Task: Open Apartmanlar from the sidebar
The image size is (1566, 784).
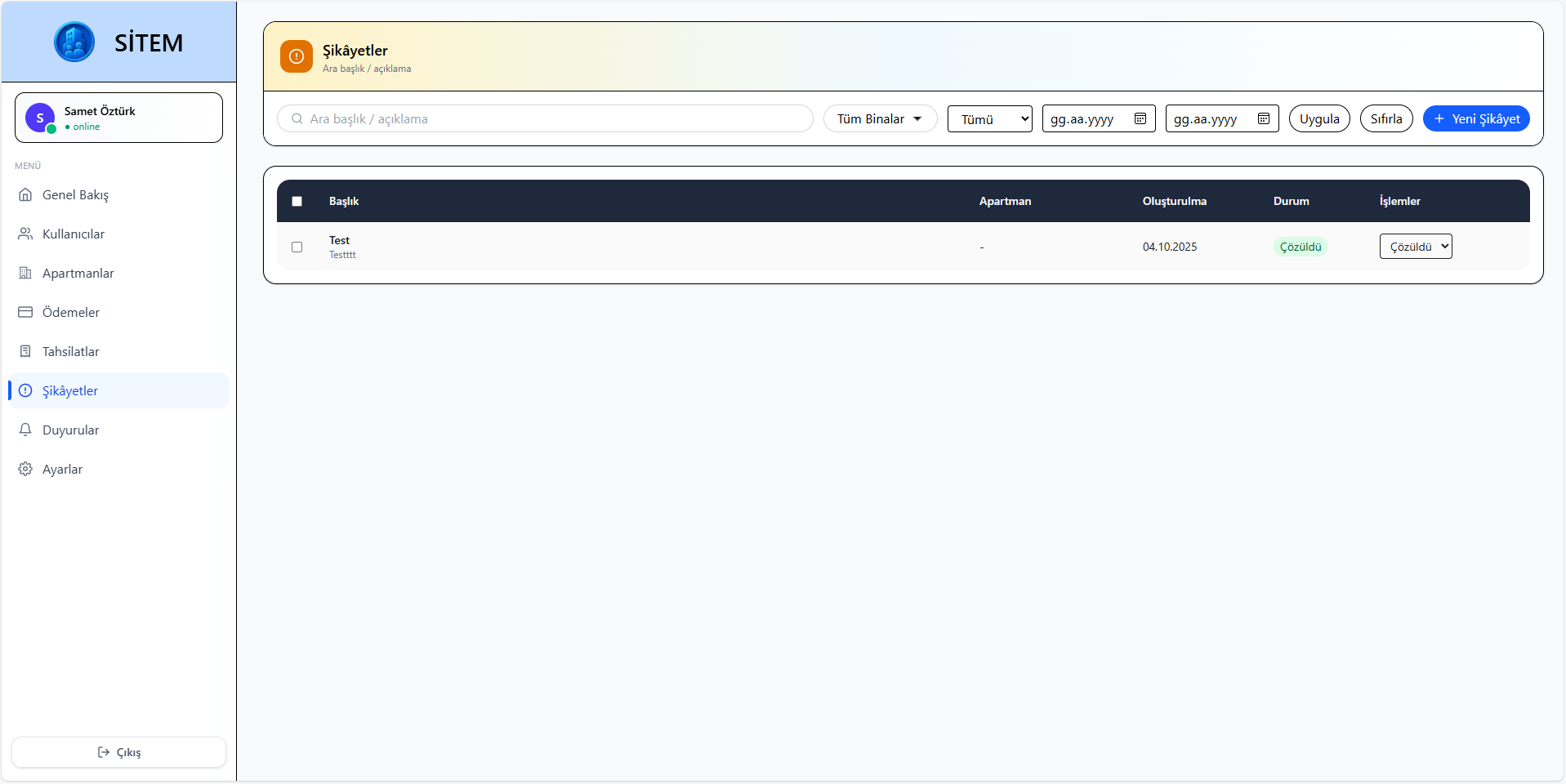Action: point(78,273)
